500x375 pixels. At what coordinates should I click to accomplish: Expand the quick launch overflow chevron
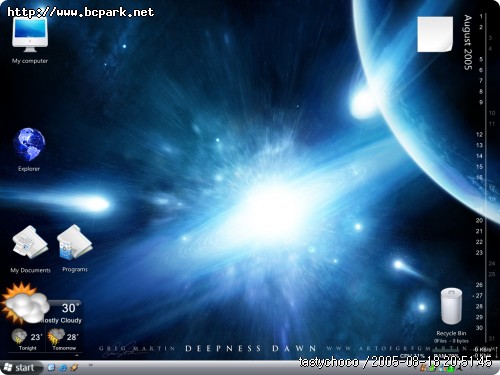90,365
